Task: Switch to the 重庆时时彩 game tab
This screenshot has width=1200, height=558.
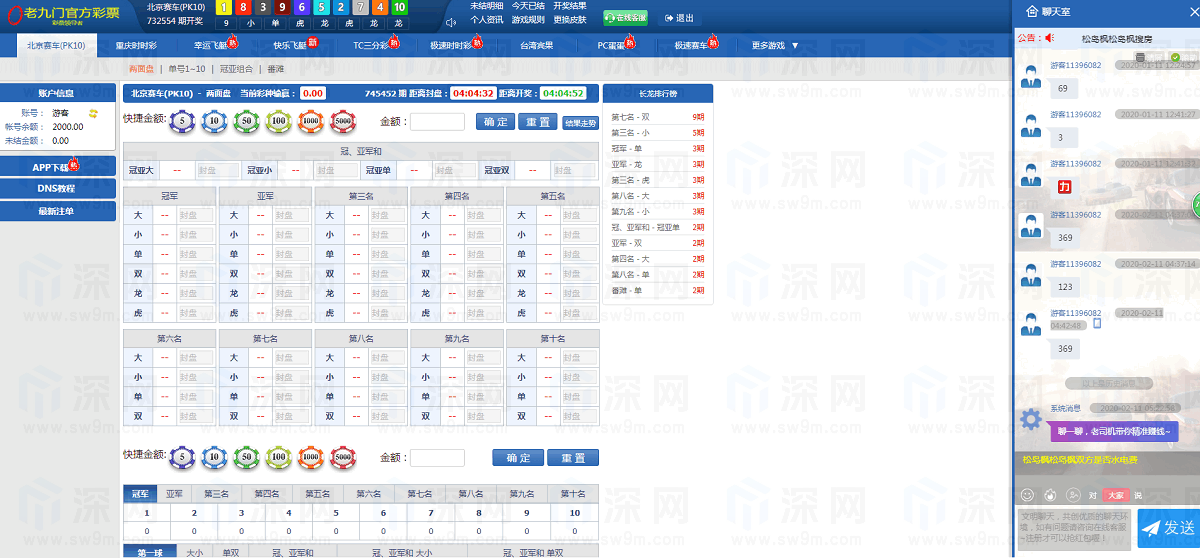Action: [135, 45]
